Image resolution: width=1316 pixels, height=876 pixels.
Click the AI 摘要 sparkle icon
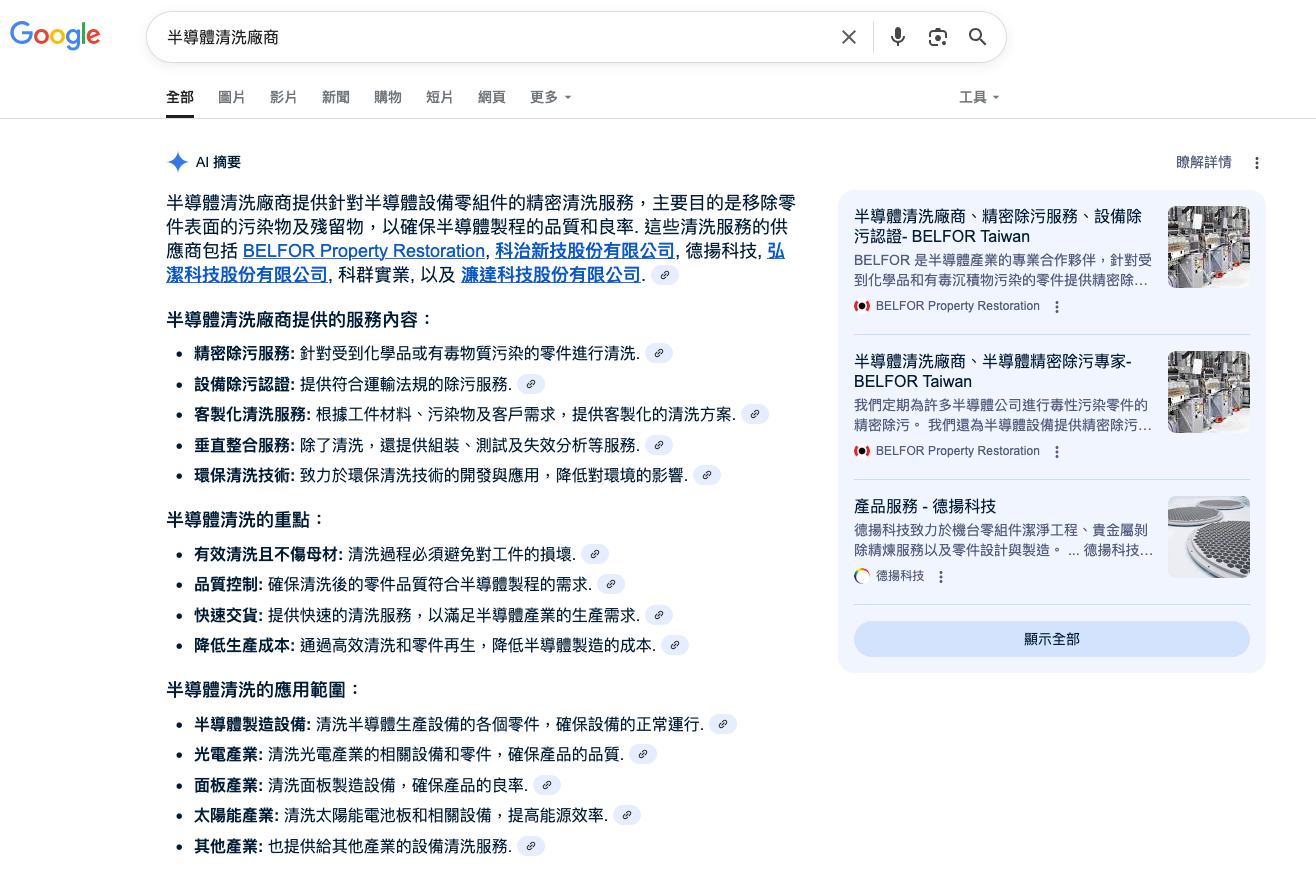pyautogui.click(x=177, y=162)
